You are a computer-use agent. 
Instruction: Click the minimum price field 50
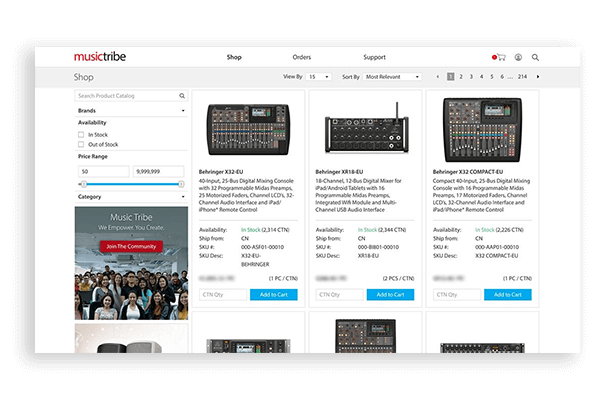tap(104, 171)
